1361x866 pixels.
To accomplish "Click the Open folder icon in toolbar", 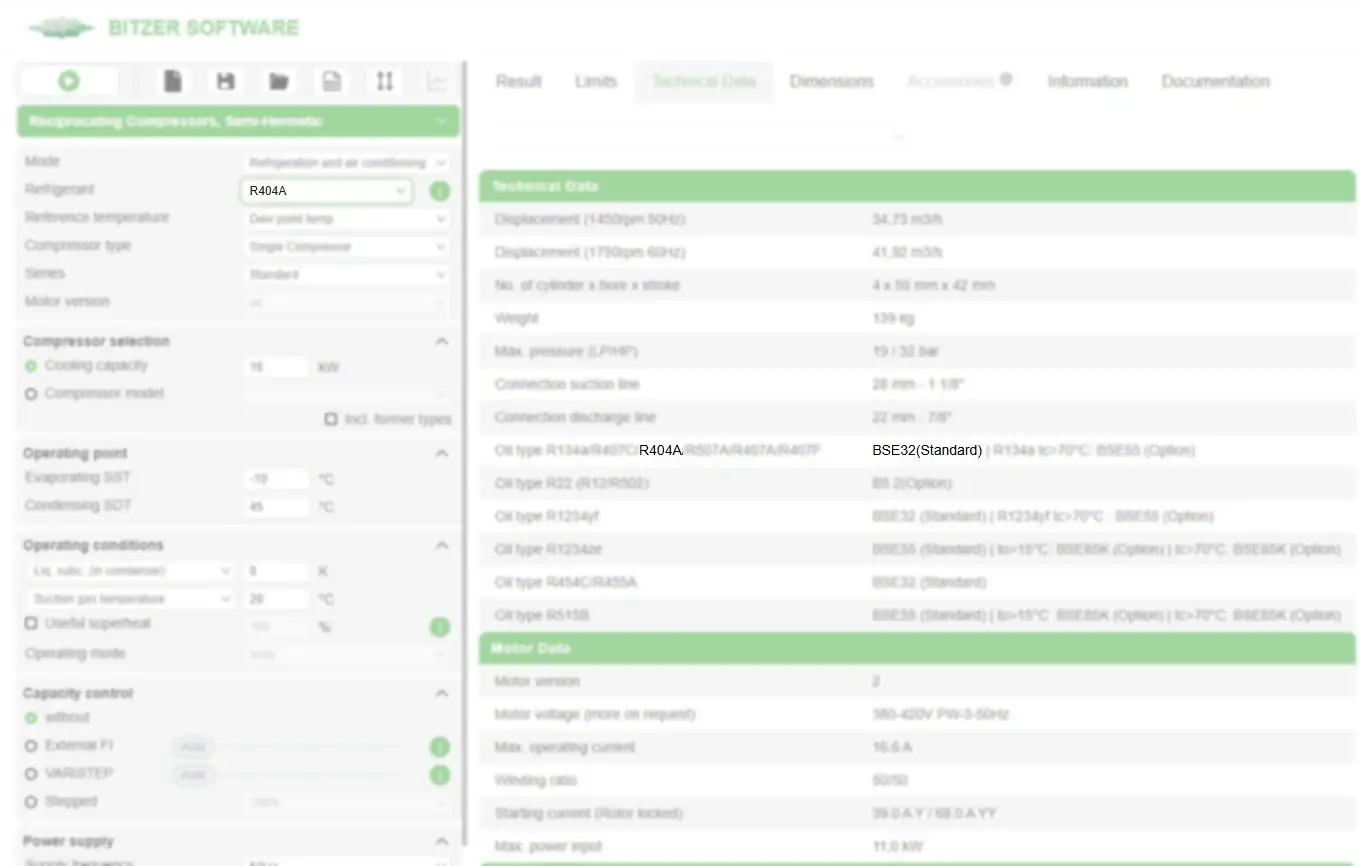I will tap(279, 81).
